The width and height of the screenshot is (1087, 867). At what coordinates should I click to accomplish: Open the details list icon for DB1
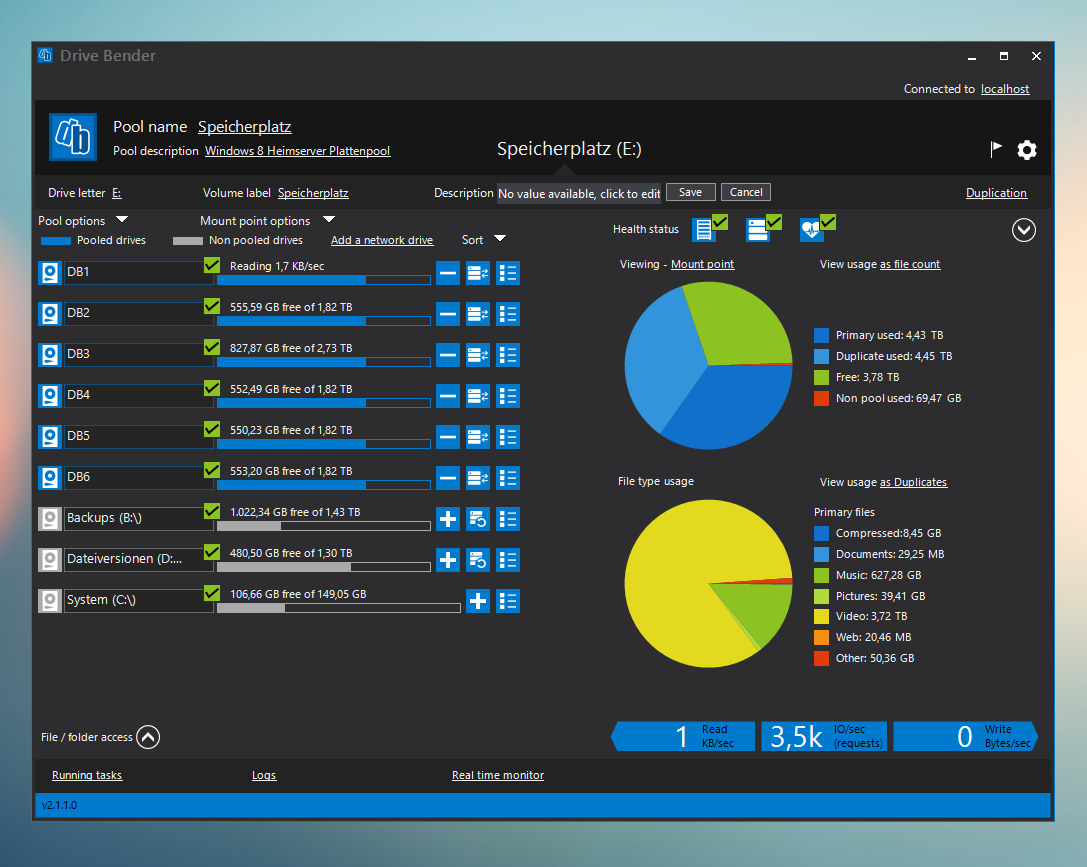point(508,273)
